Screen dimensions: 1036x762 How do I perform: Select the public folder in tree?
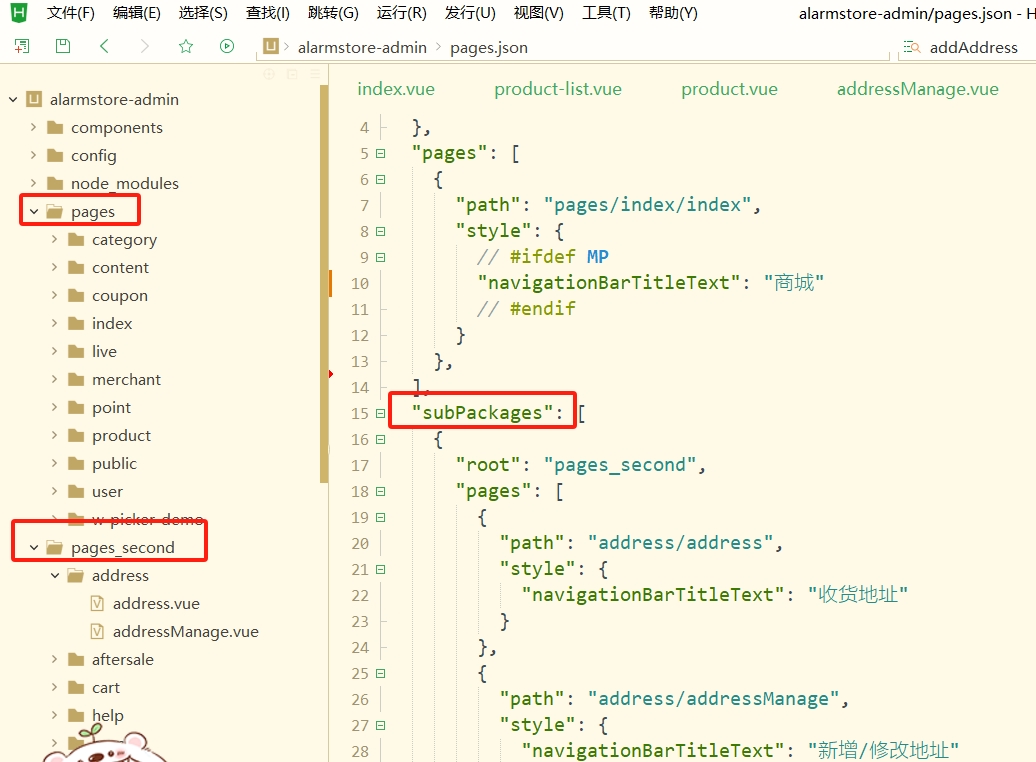tap(114, 463)
